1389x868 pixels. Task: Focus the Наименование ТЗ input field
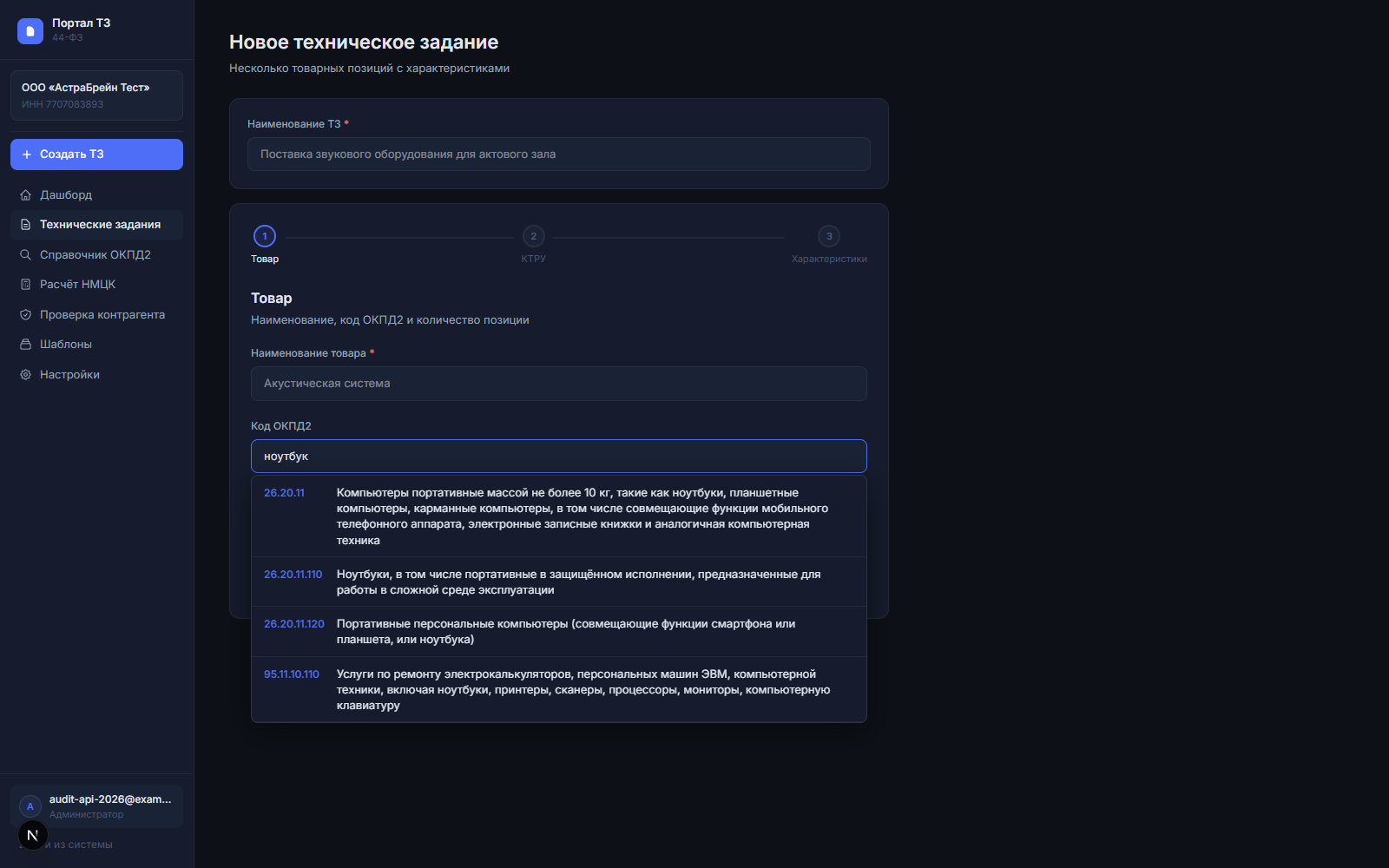(559, 155)
